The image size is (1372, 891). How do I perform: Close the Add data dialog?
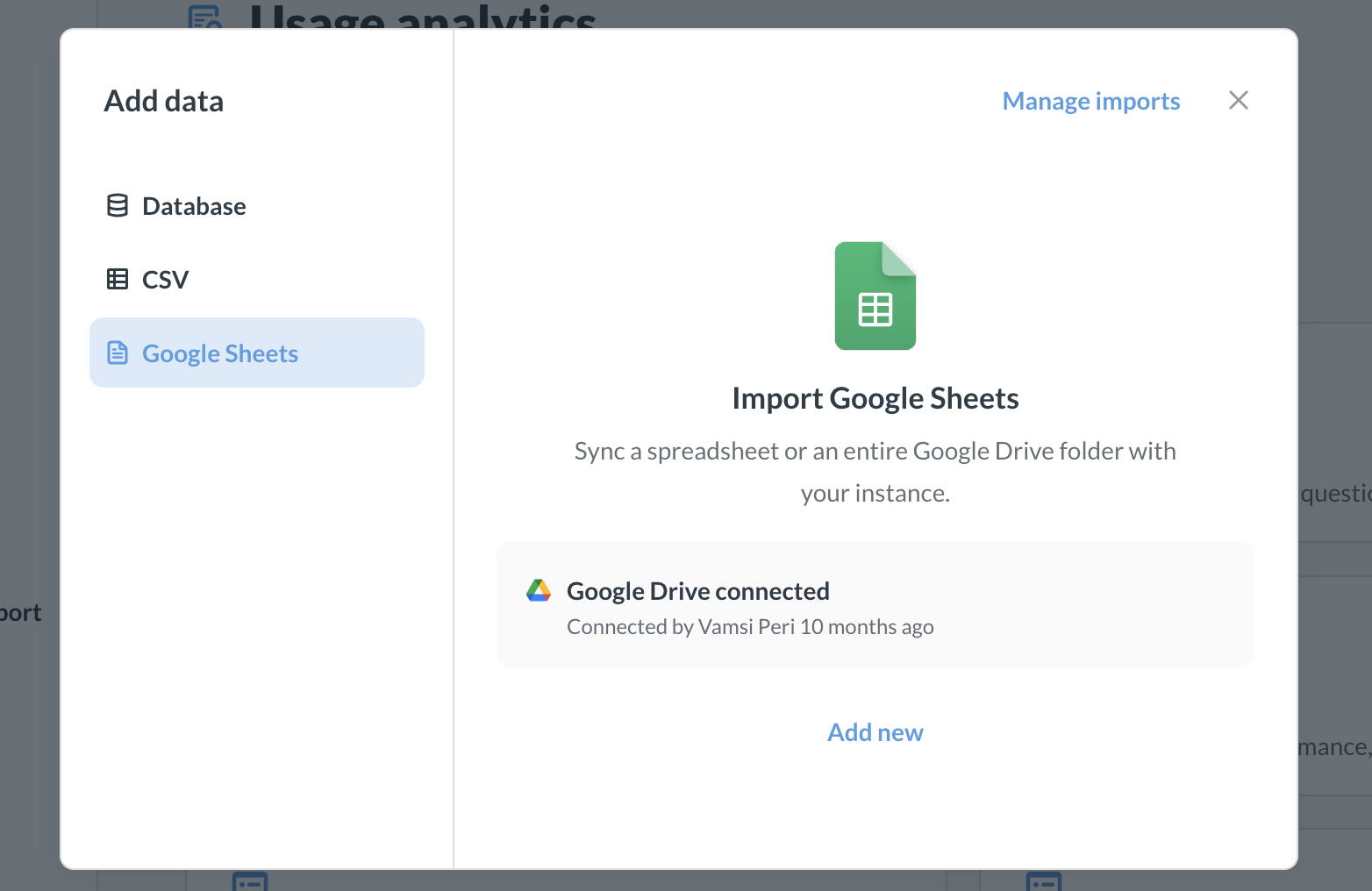point(1239,100)
